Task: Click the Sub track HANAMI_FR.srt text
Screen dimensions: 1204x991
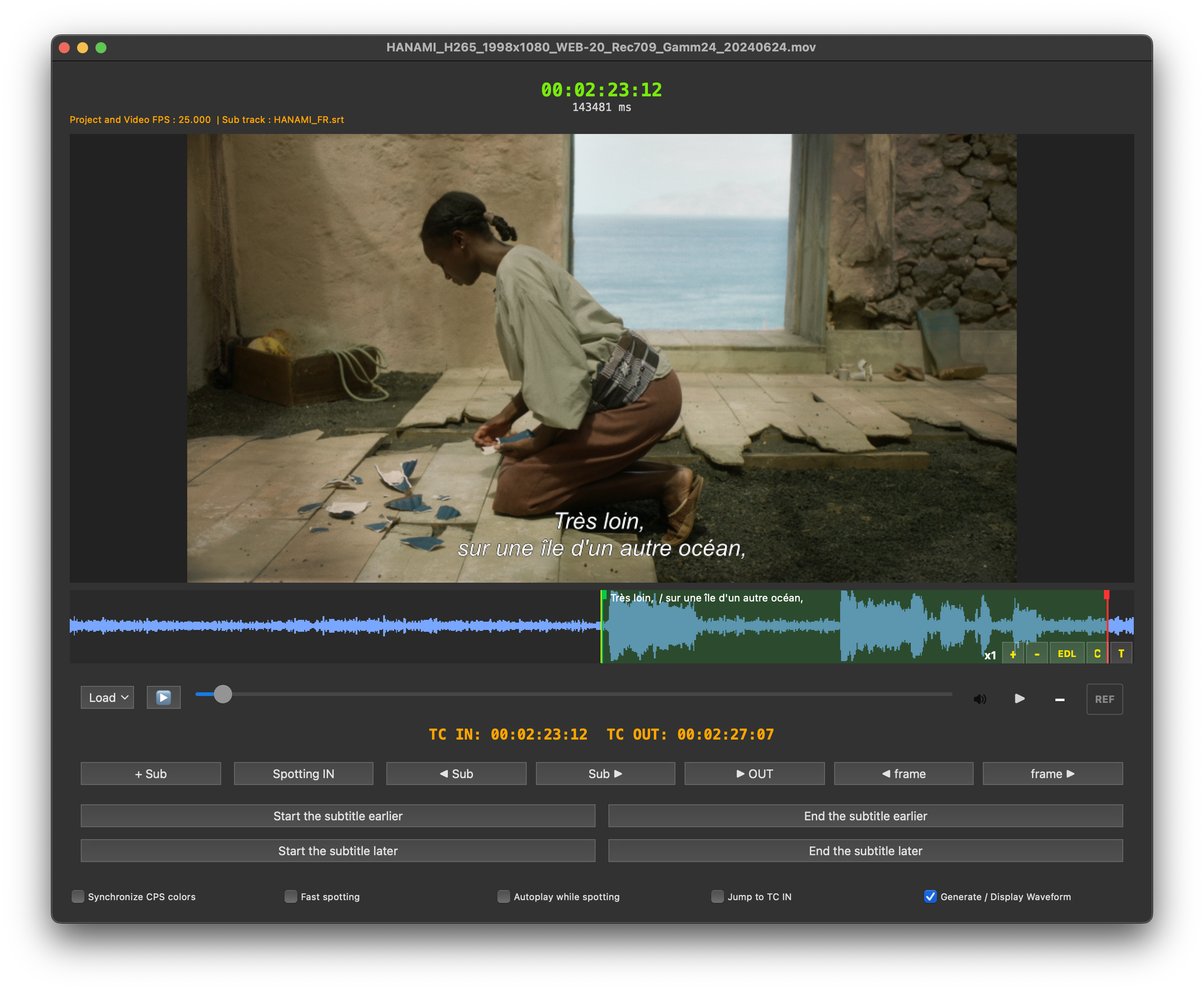Action: (283, 120)
